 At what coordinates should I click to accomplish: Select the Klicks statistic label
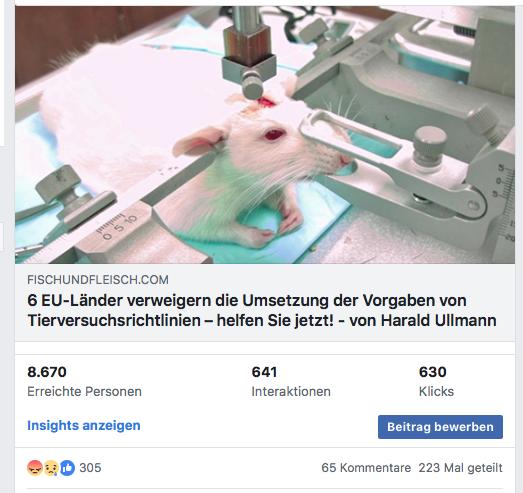pos(436,391)
